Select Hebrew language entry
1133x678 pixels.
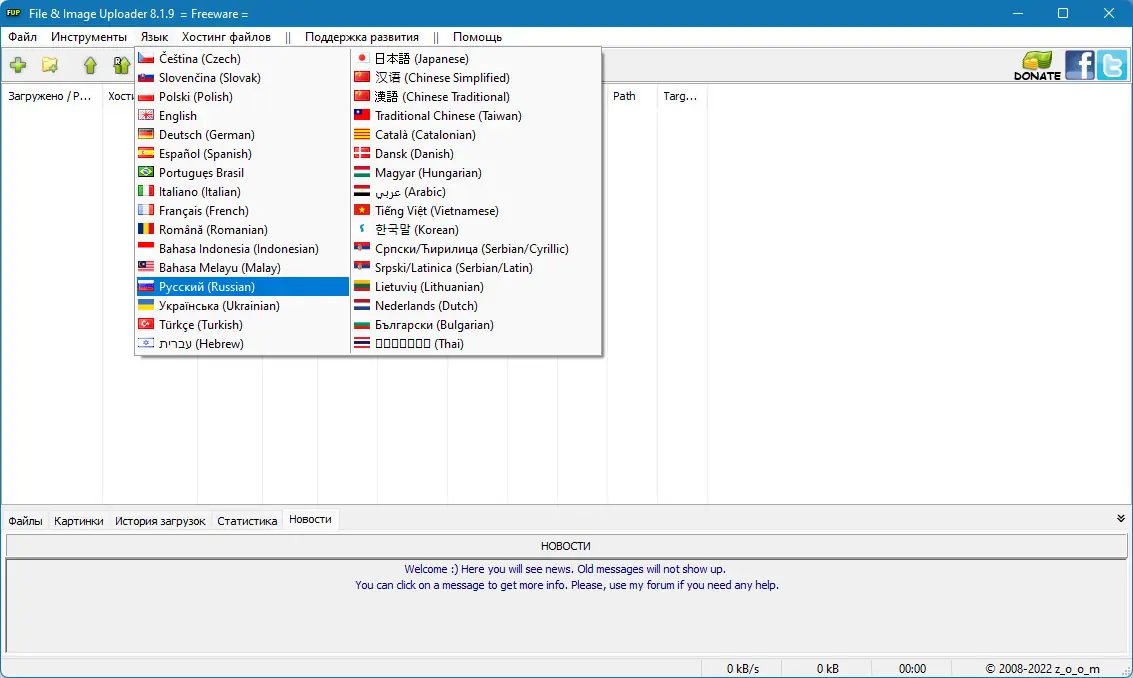point(243,344)
